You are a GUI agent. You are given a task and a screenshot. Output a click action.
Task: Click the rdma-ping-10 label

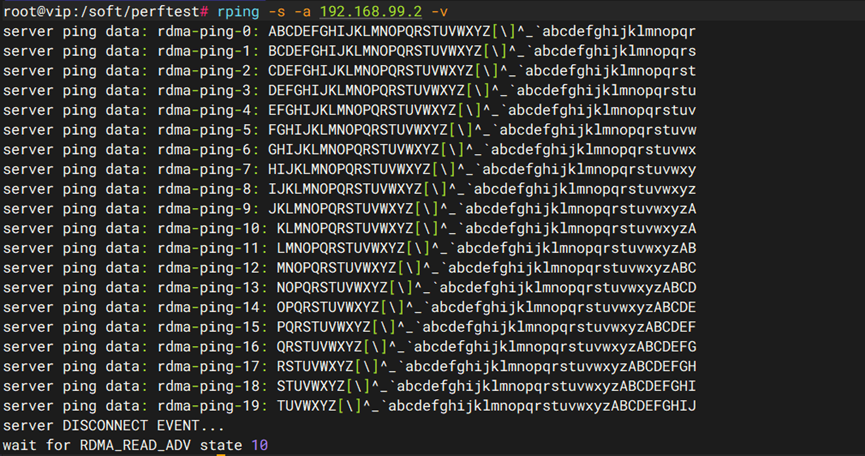(x=212, y=228)
